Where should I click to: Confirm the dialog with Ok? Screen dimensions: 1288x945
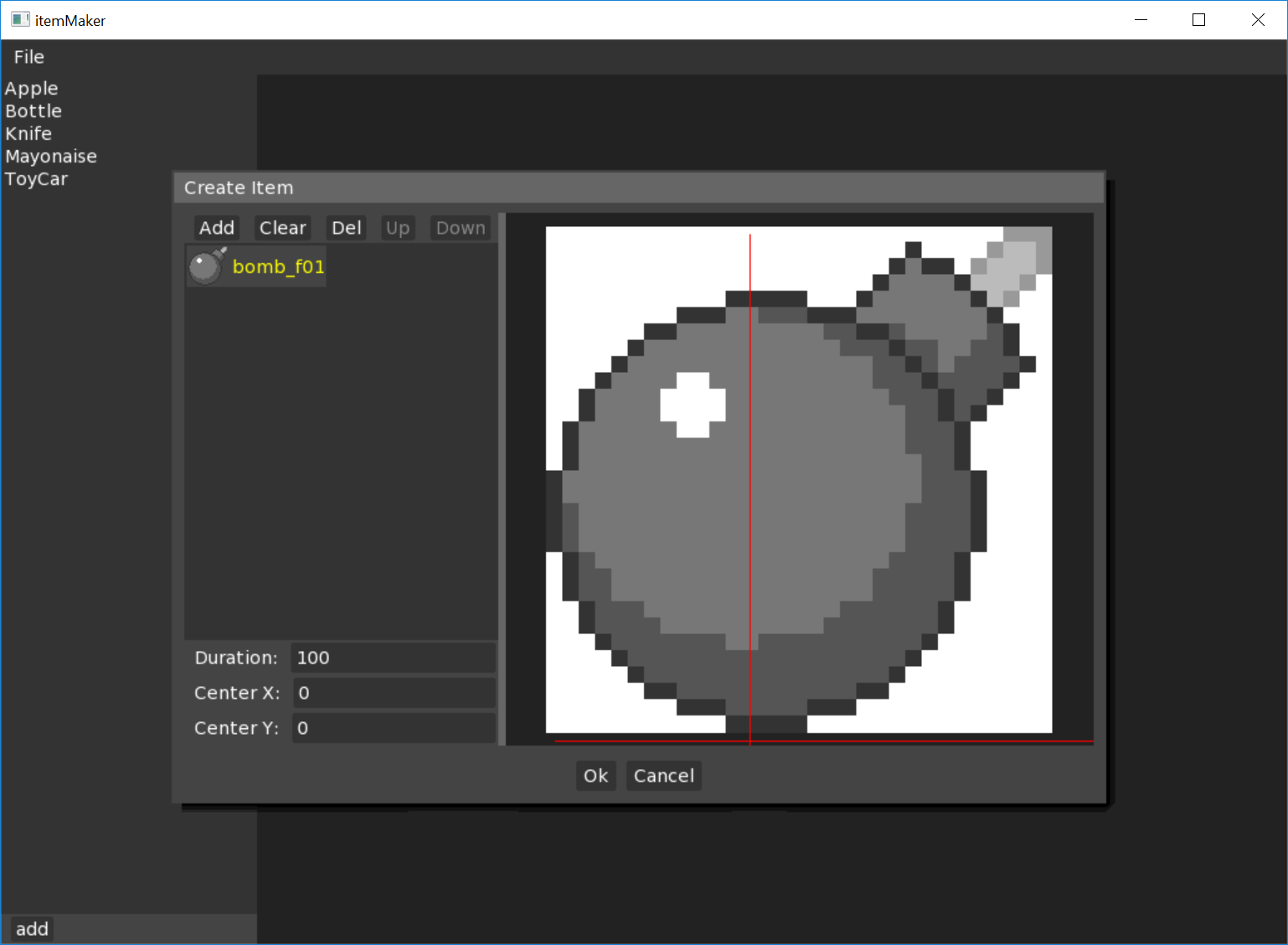[595, 776]
